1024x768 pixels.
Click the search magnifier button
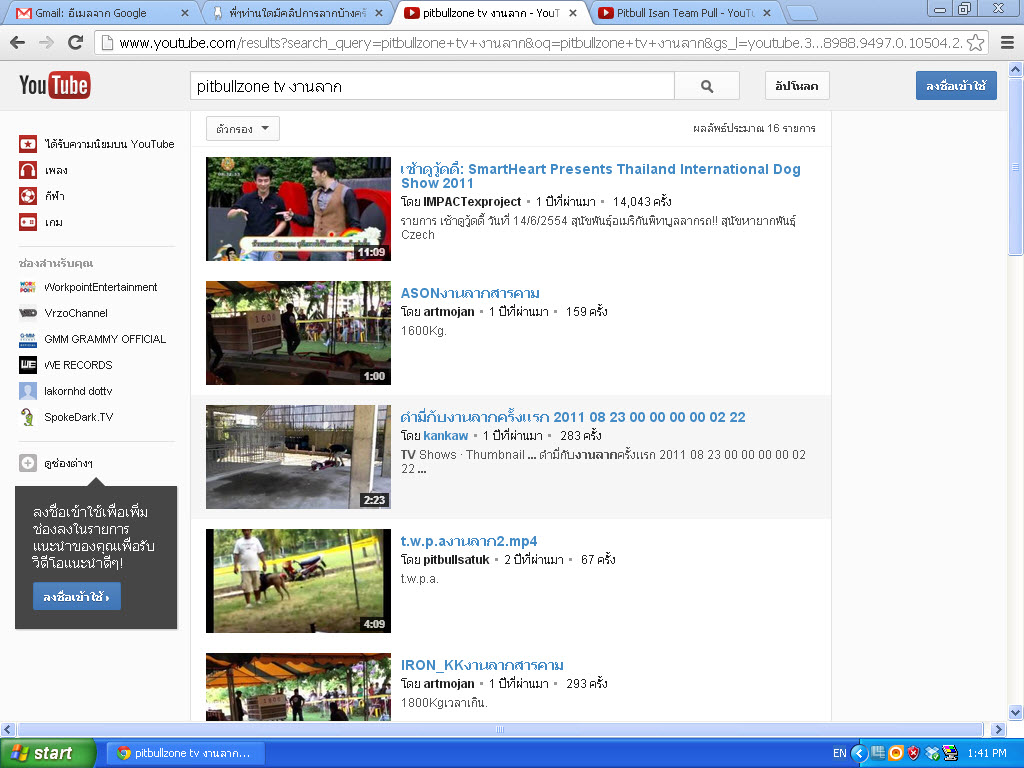click(x=707, y=86)
